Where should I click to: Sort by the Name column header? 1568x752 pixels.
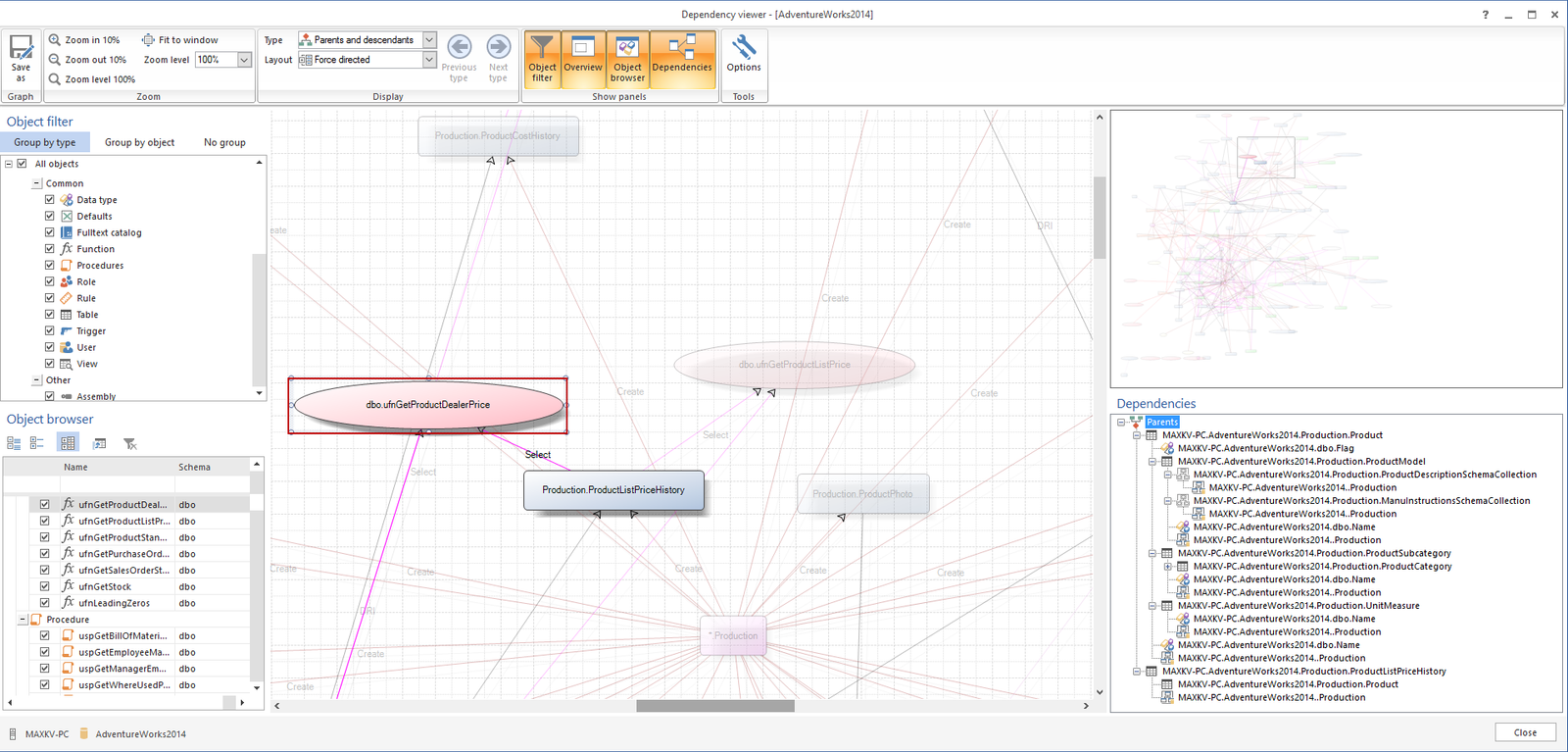117,468
